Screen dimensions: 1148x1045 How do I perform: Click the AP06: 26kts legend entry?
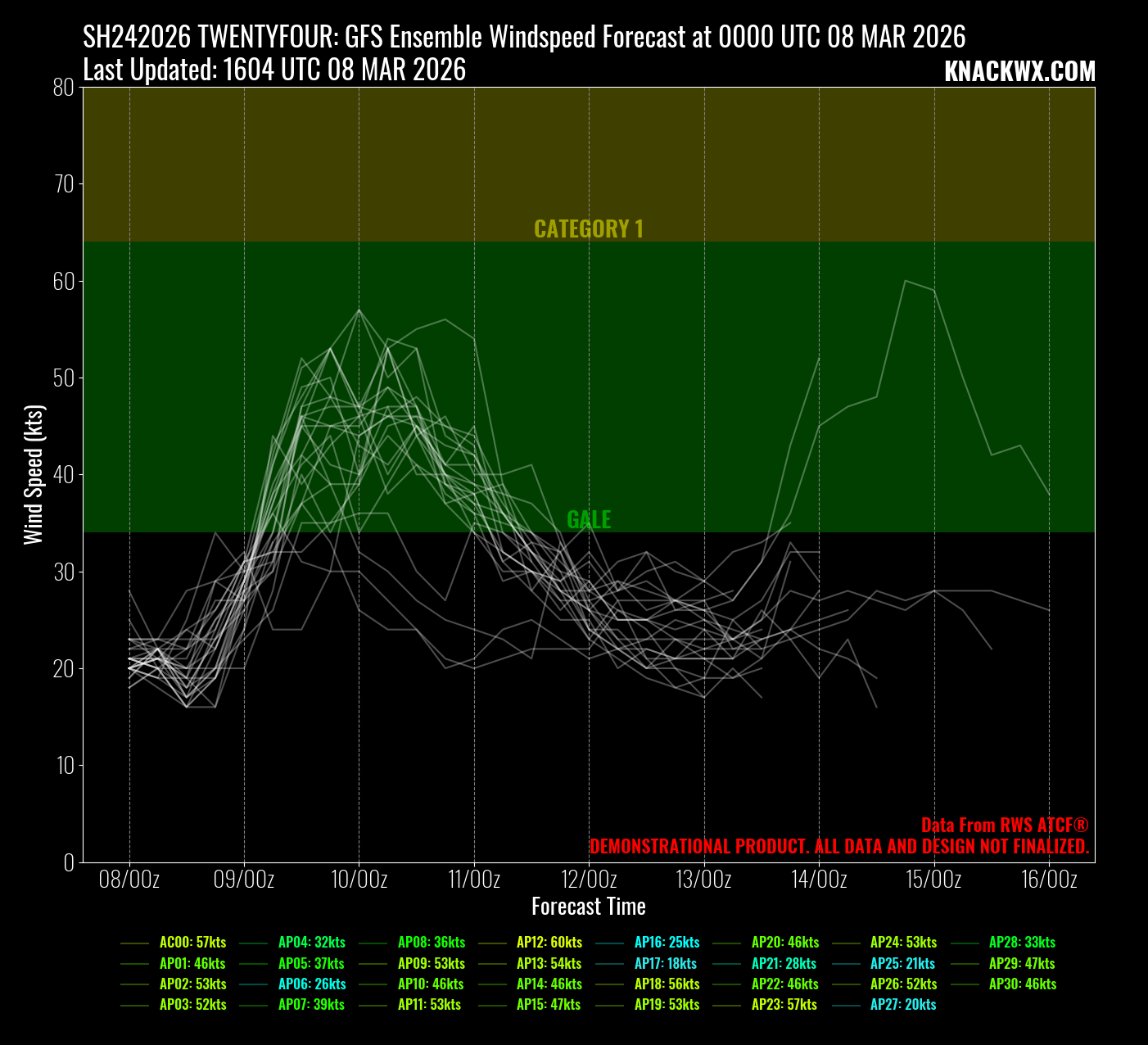point(311,984)
